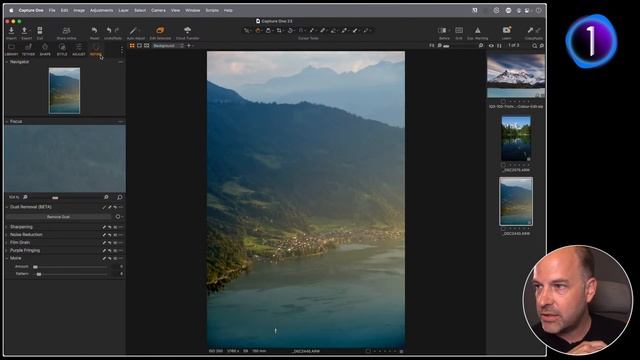Collapse the Dust Removal (BETA) tool

(x=7, y=207)
